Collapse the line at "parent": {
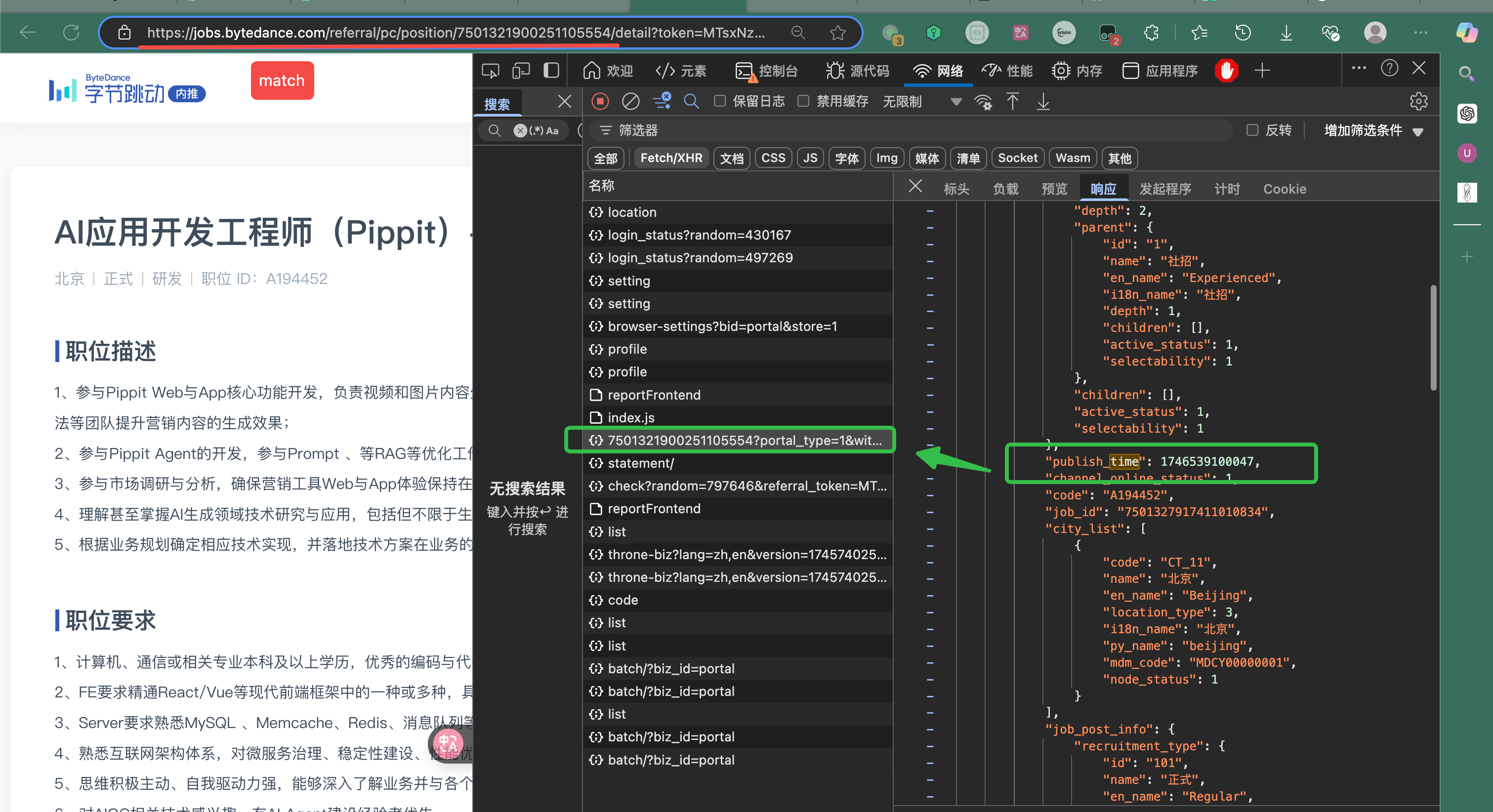The height and width of the screenshot is (812, 1493). click(x=930, y=228)
